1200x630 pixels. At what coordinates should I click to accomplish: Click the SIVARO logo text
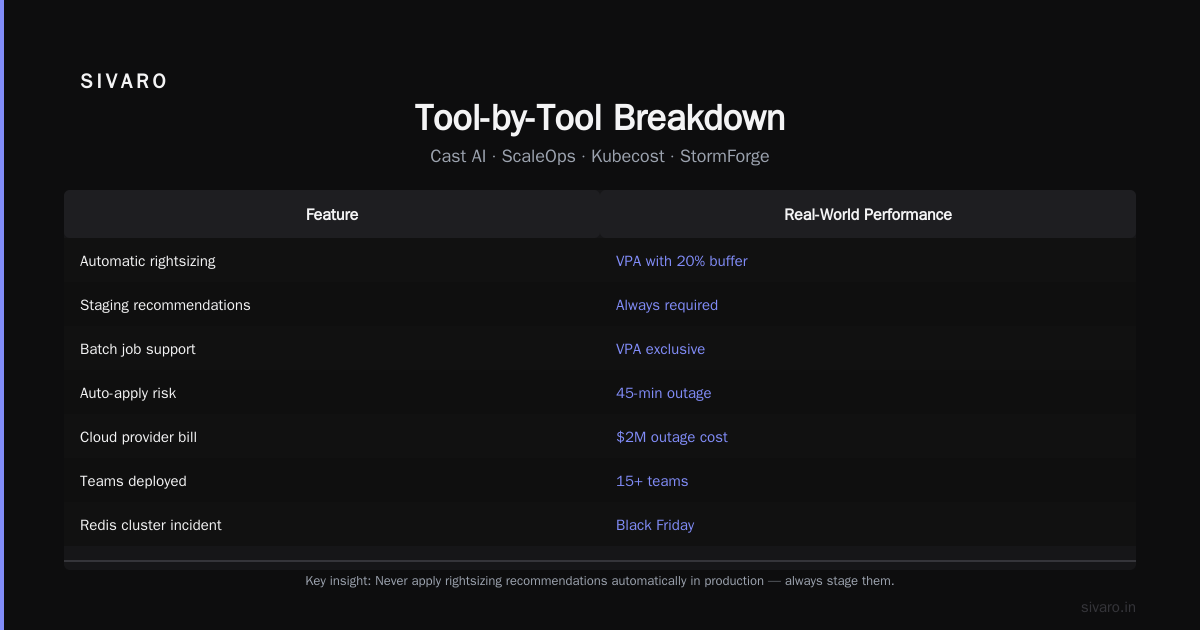(124, 82)
